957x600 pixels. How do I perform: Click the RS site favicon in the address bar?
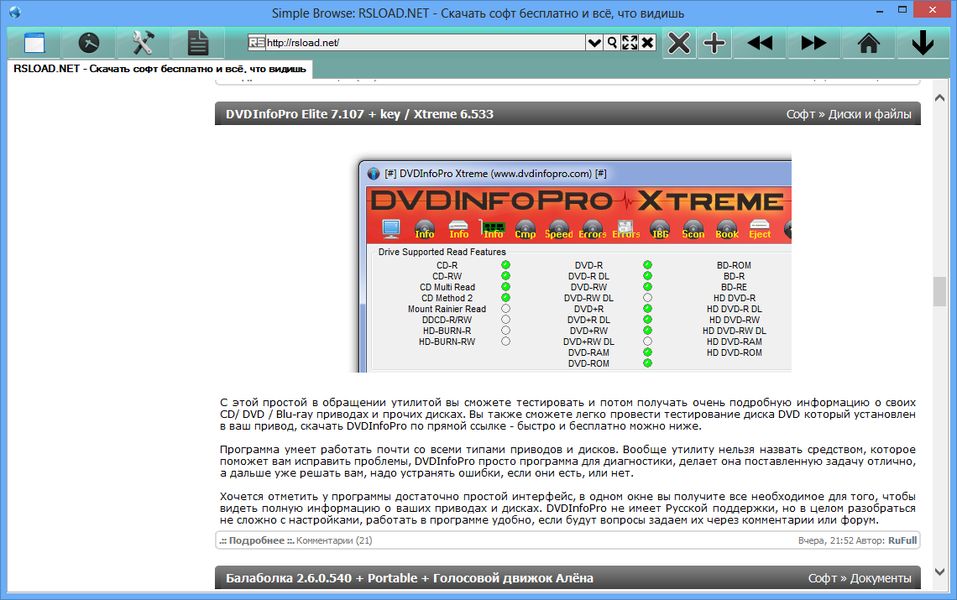tap(256, 42)
